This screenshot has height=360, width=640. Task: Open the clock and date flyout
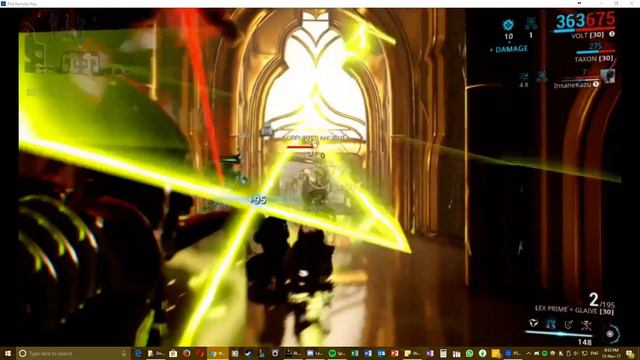(x=610, y=353)
